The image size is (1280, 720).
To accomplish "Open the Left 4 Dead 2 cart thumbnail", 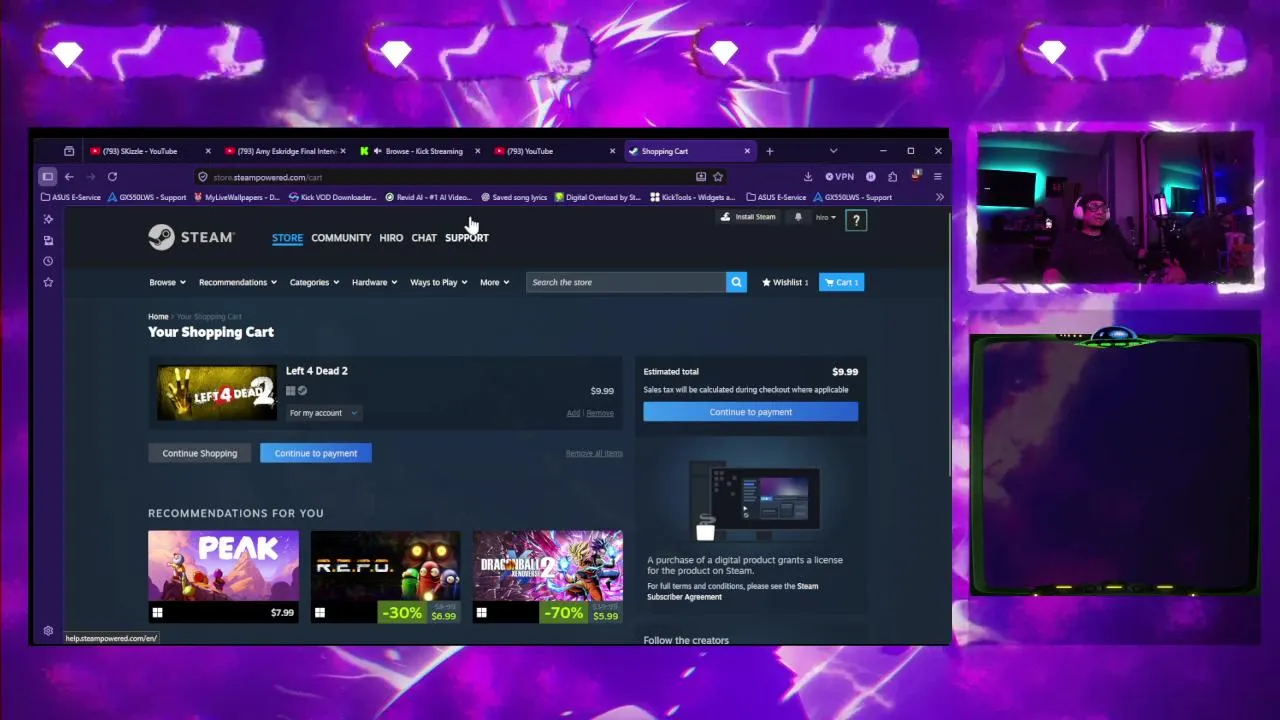I will click(x=217, y=392).
